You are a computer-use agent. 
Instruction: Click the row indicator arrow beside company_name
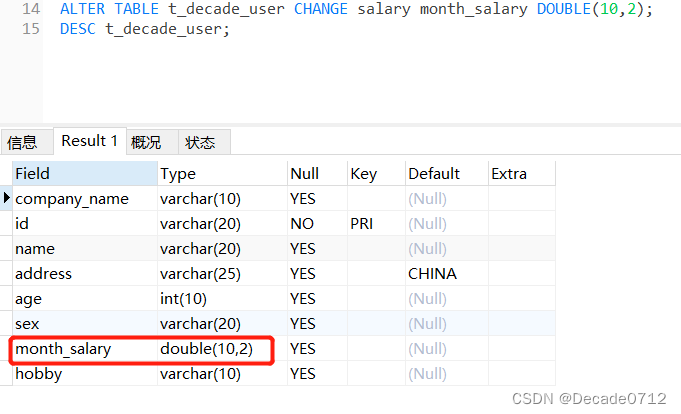coord(7,199)
